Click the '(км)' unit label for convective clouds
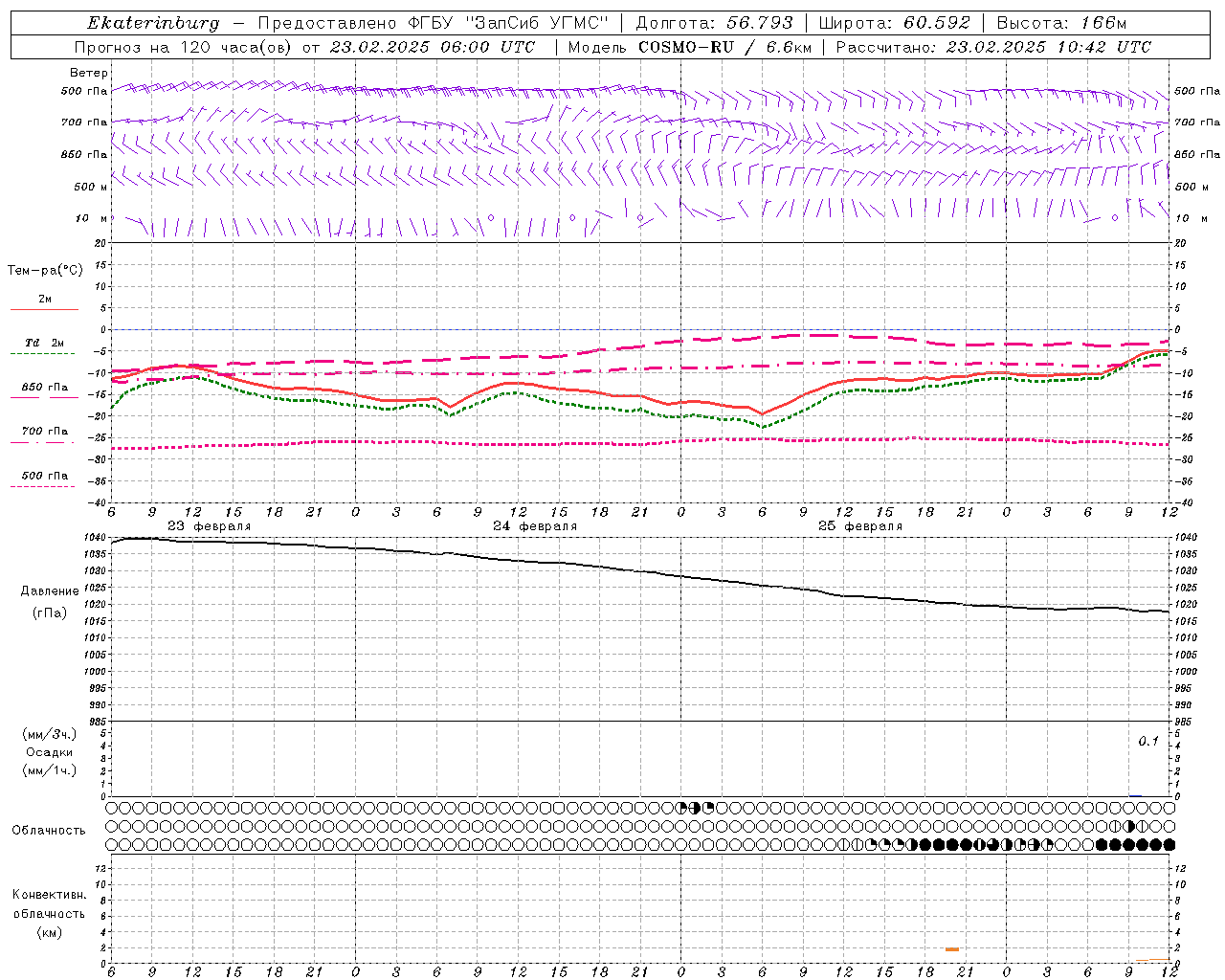 (x=49, y=932)
